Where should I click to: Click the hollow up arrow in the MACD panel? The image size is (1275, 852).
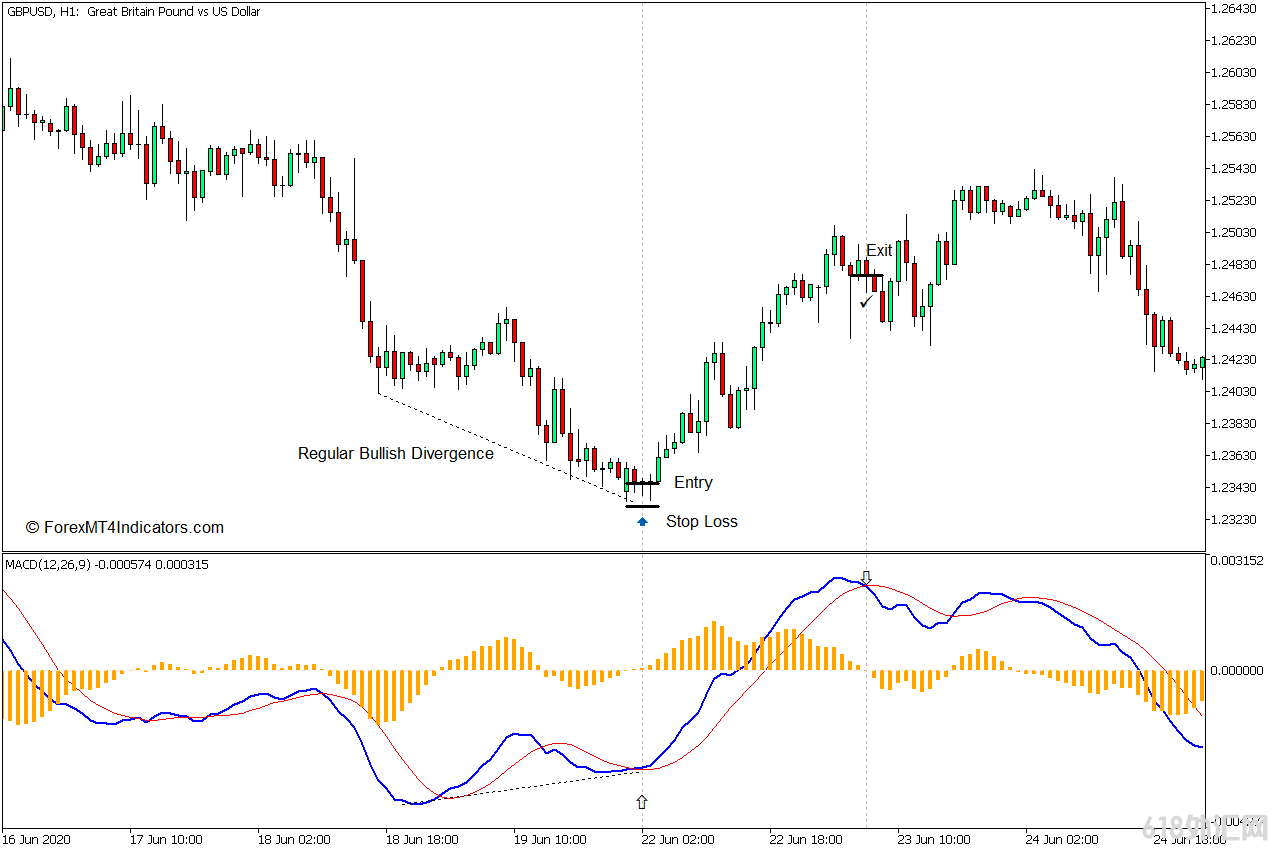[642, 802]
